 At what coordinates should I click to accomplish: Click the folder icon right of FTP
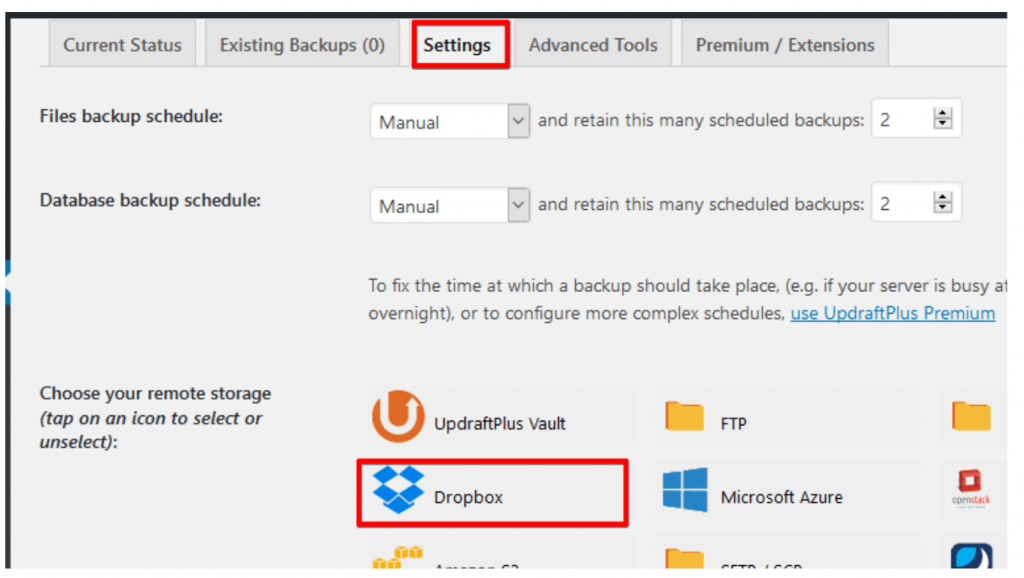coord(970,416)
